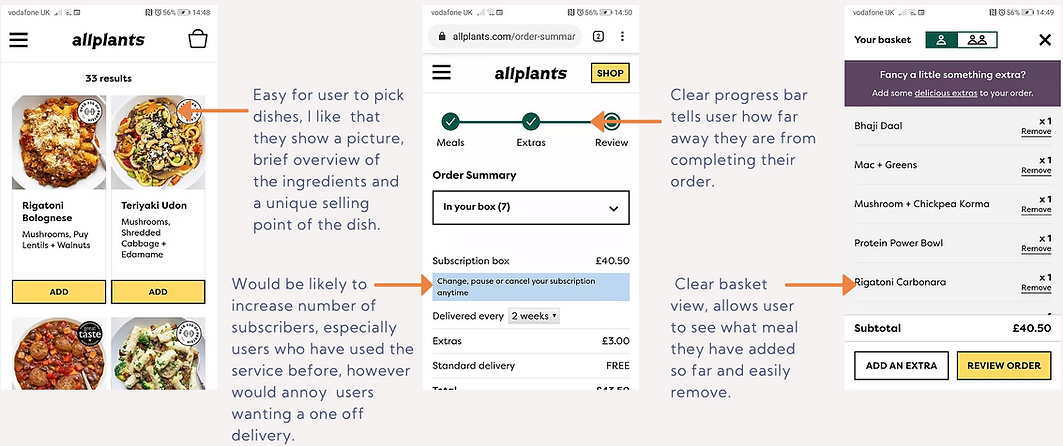The image size is (1063, 446).
Task: Add Rigatoni Bolognese to the box
Action: click(59, 292)
